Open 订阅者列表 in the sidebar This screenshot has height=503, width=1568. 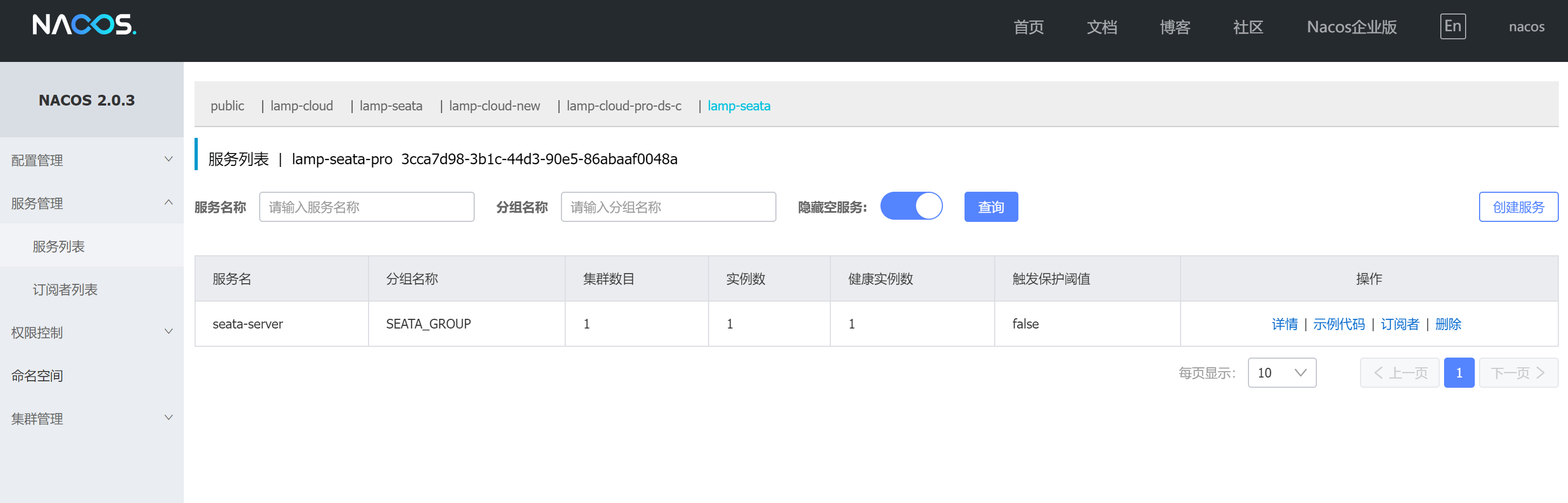coord(65,290)
